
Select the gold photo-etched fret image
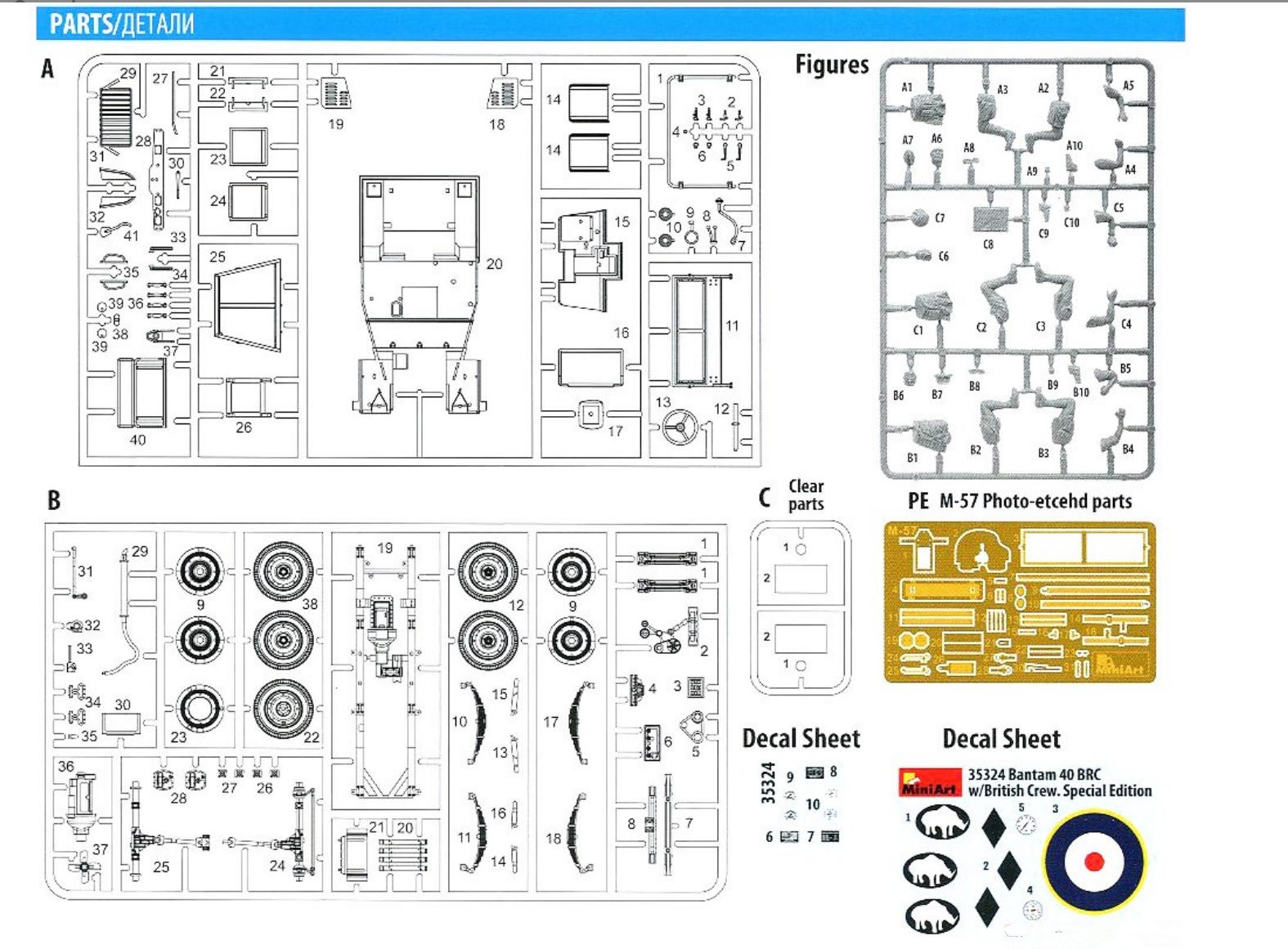tap(1020, 602)
